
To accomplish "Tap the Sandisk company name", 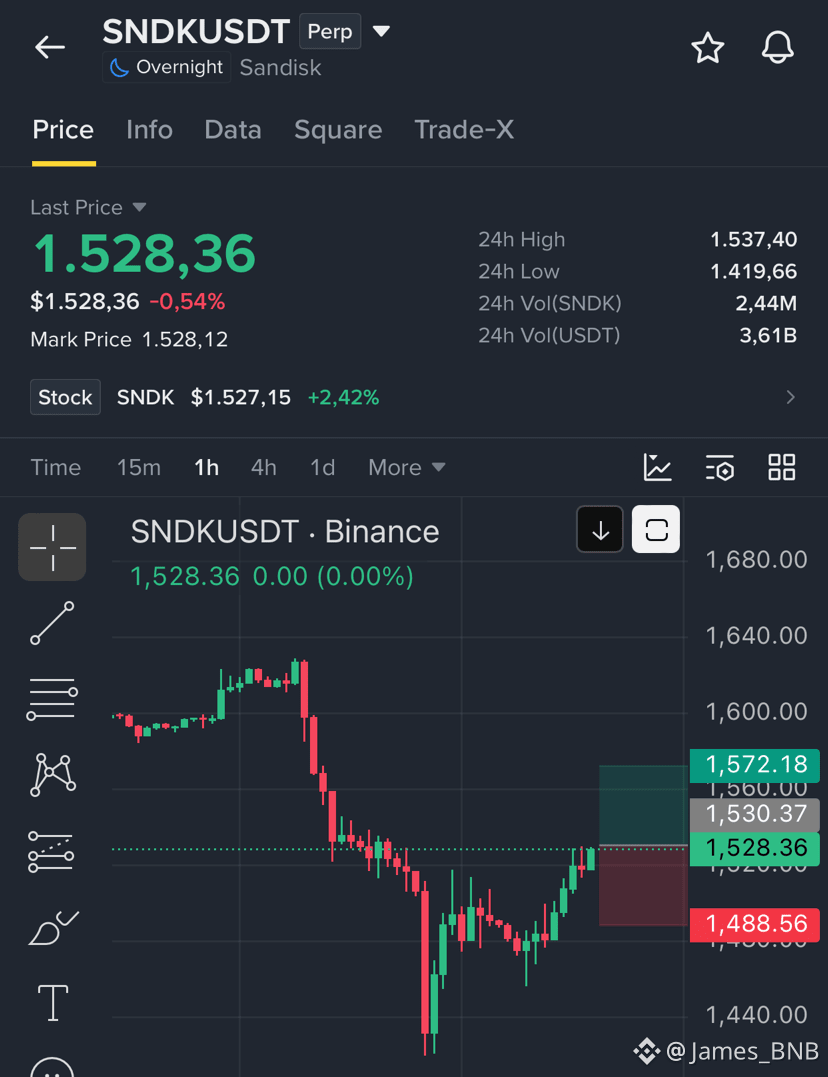I will [x=280, y=67].
